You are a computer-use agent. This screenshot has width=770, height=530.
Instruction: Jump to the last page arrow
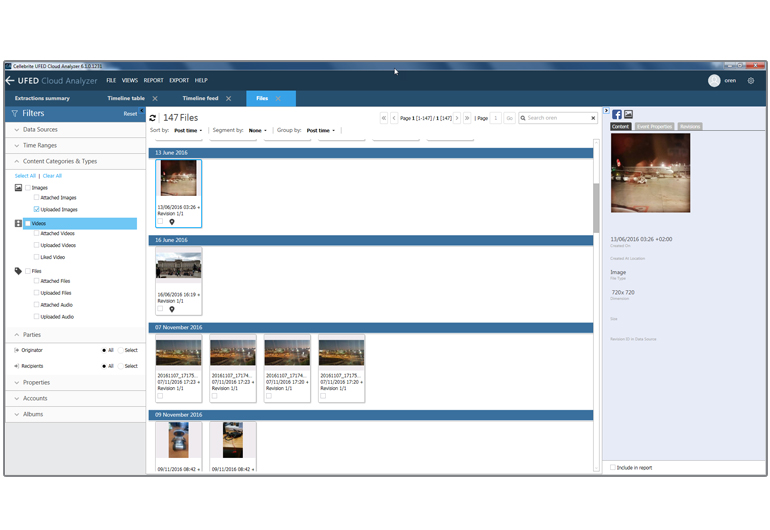pyautogui.click(x=467, y=118)
